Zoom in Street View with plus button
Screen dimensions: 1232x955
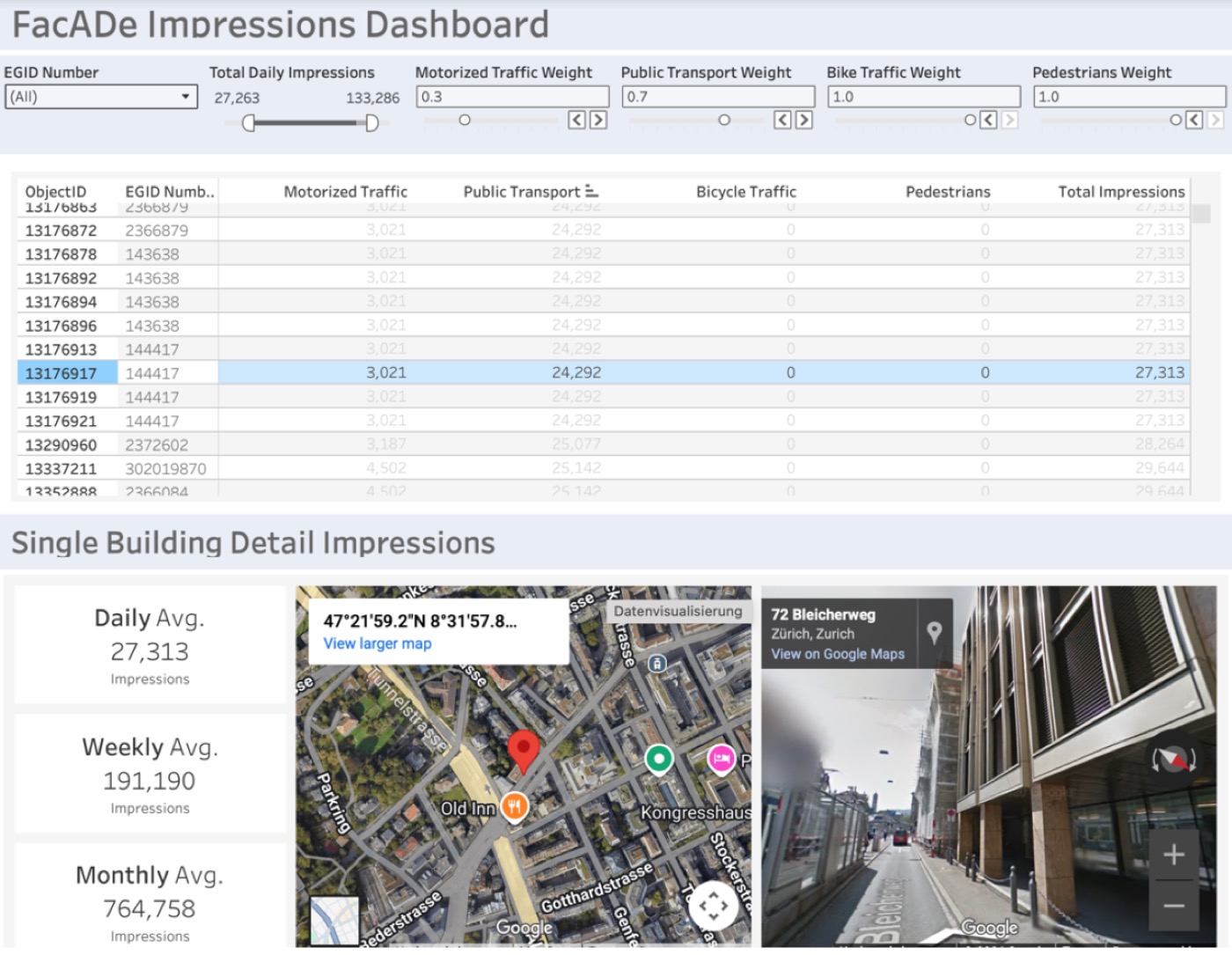point(1174,855)
